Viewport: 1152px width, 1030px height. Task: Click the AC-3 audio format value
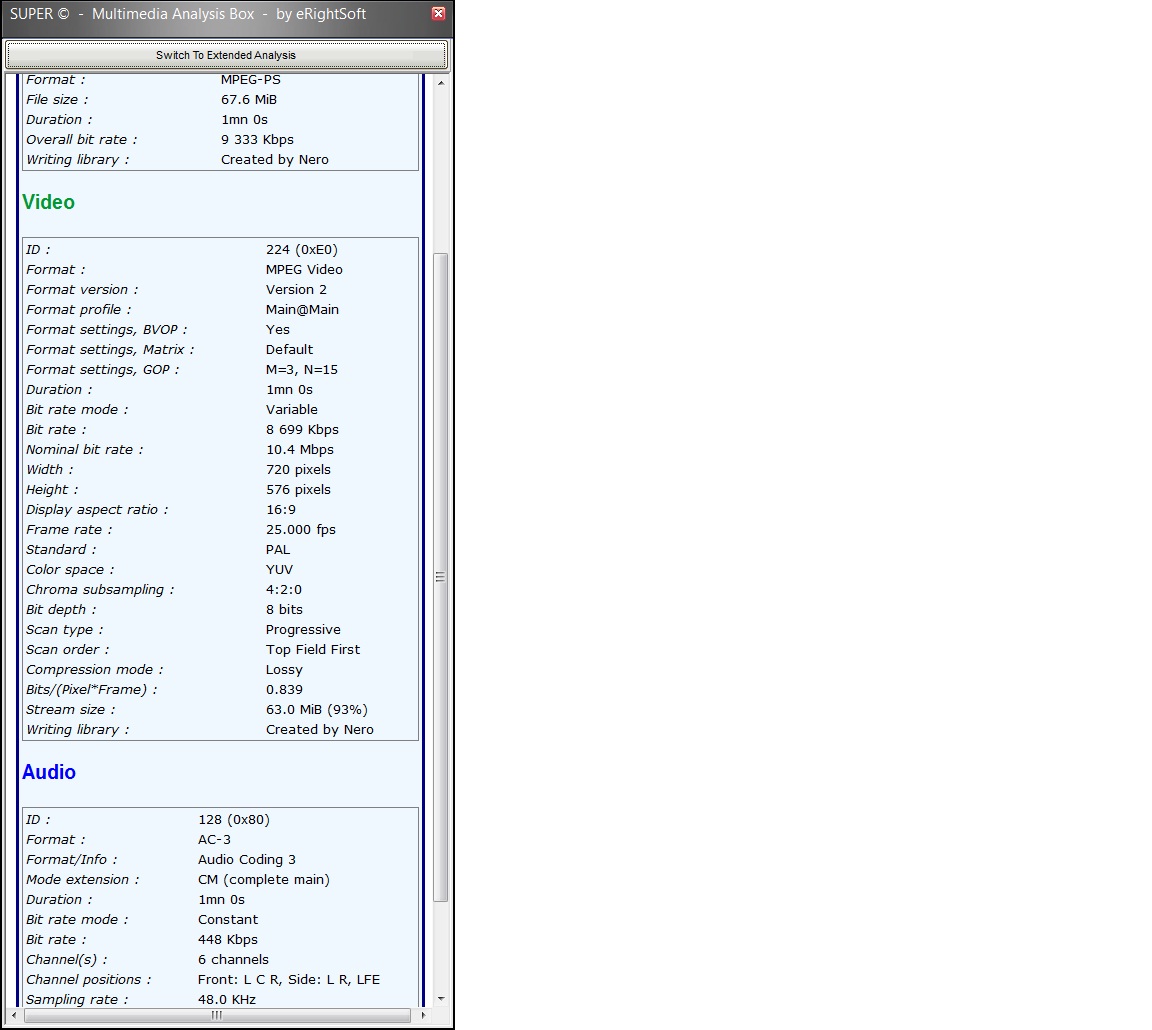pos(215,840)
